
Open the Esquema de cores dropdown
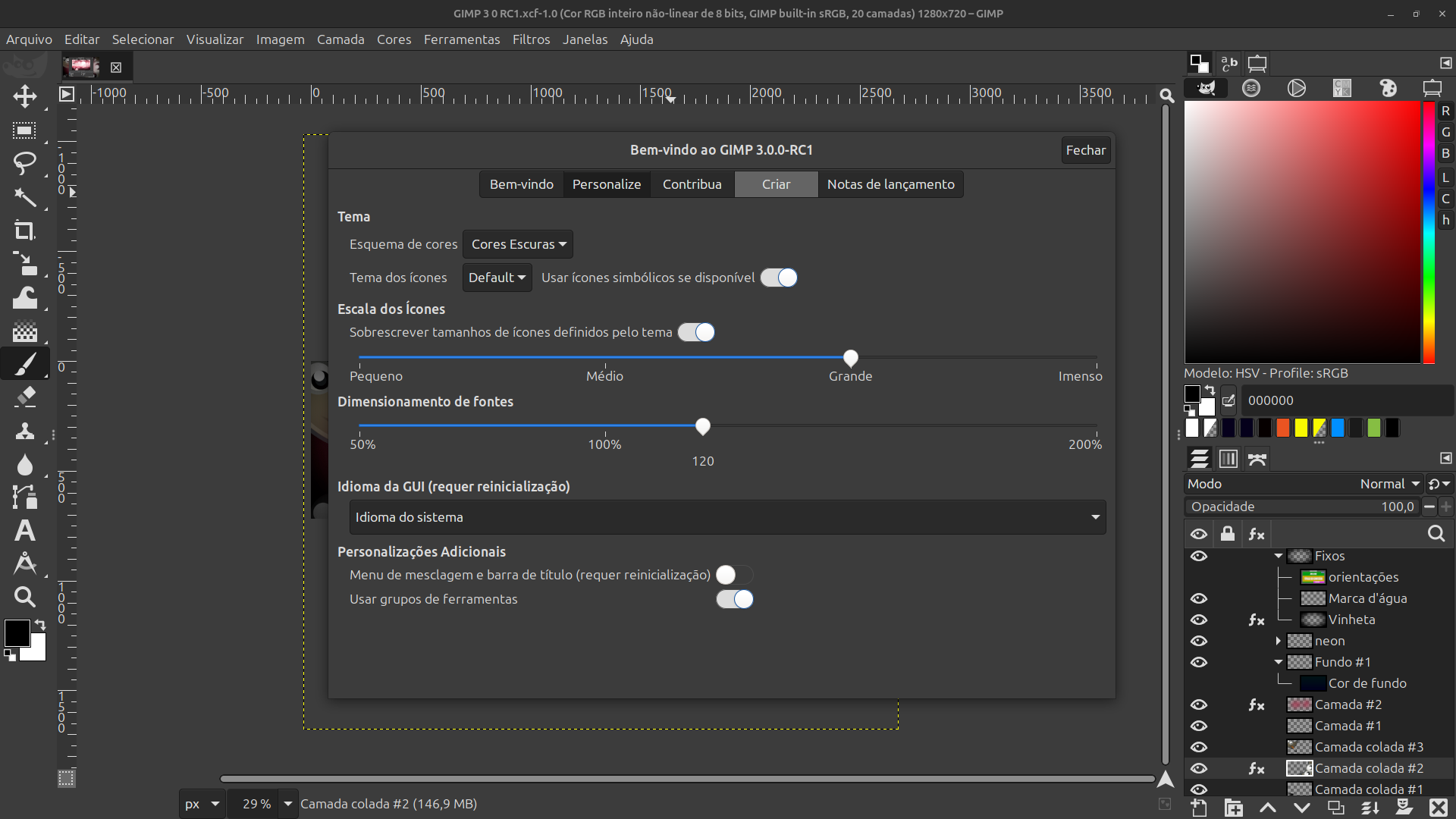coord(518,244)
